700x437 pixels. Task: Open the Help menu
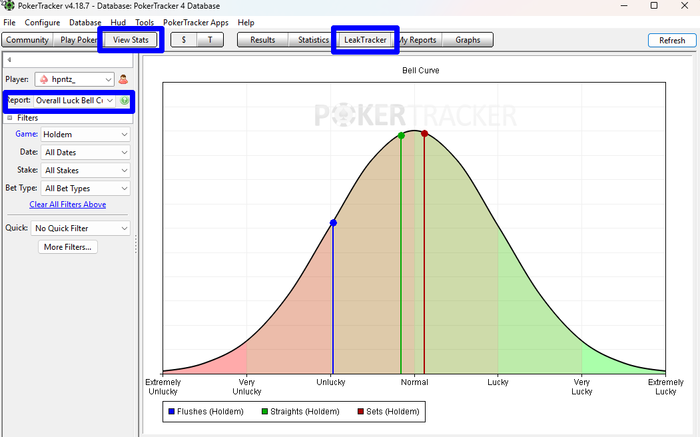click(246, 22)
